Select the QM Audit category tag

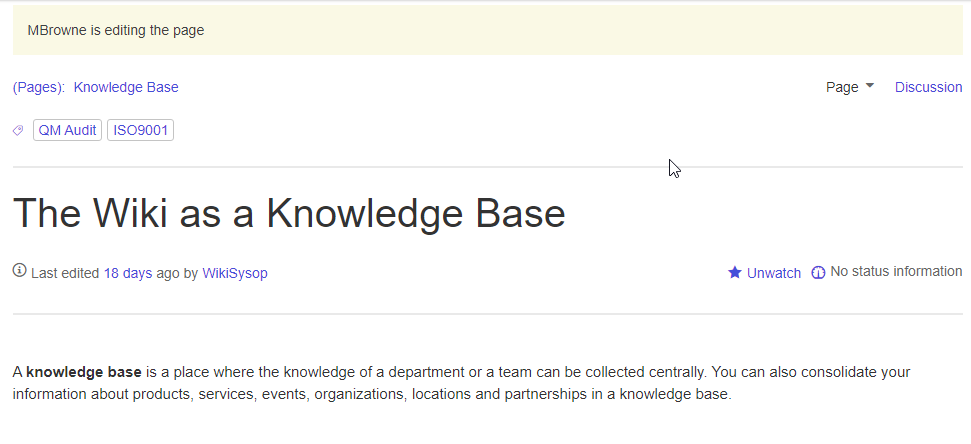click(67, 130)
